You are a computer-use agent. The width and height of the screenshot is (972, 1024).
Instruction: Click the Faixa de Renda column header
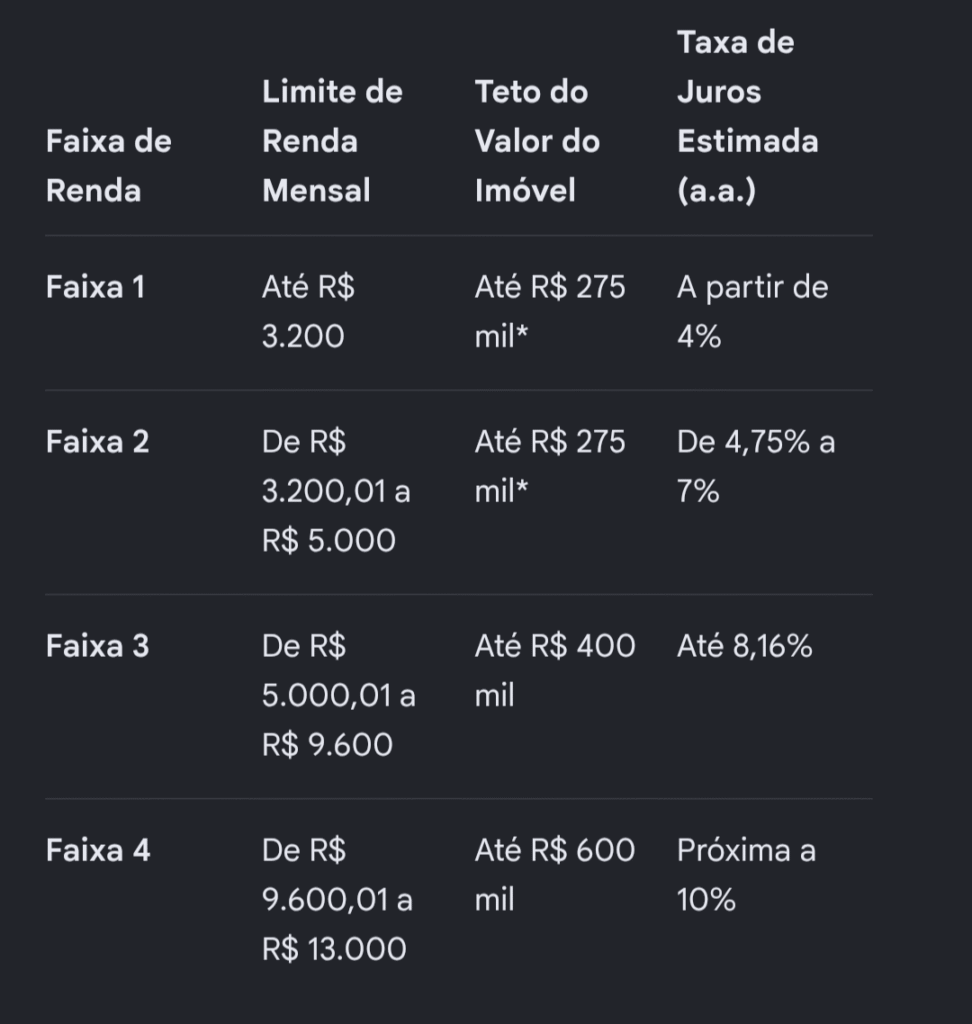point(108,166)
